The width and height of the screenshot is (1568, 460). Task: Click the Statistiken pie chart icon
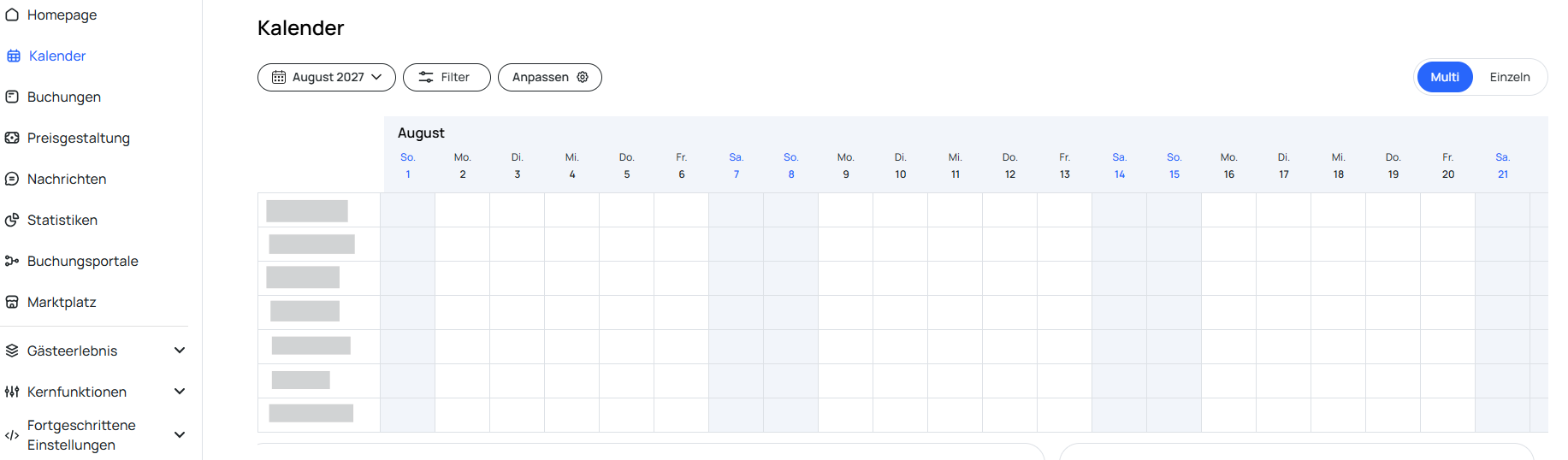click(x=12, y=220)
